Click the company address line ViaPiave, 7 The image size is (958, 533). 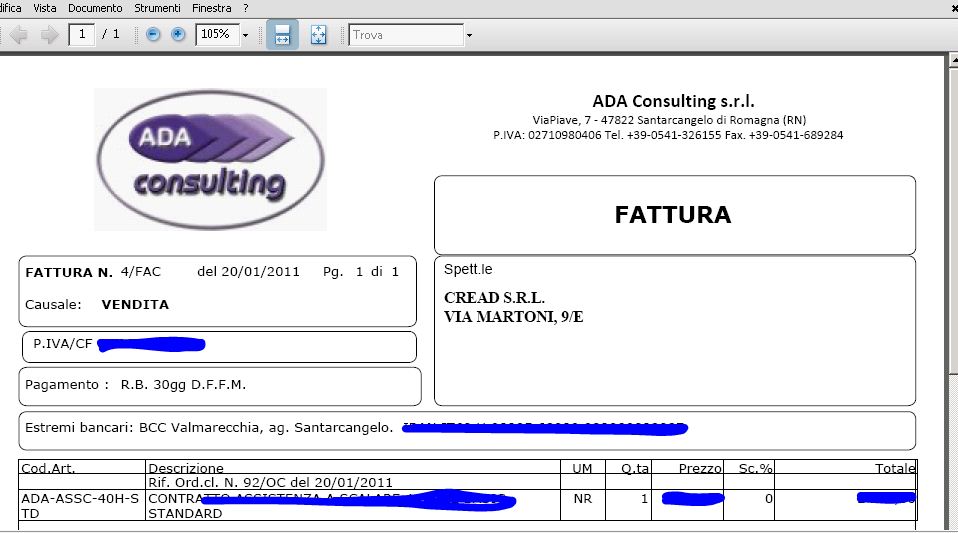669,120
